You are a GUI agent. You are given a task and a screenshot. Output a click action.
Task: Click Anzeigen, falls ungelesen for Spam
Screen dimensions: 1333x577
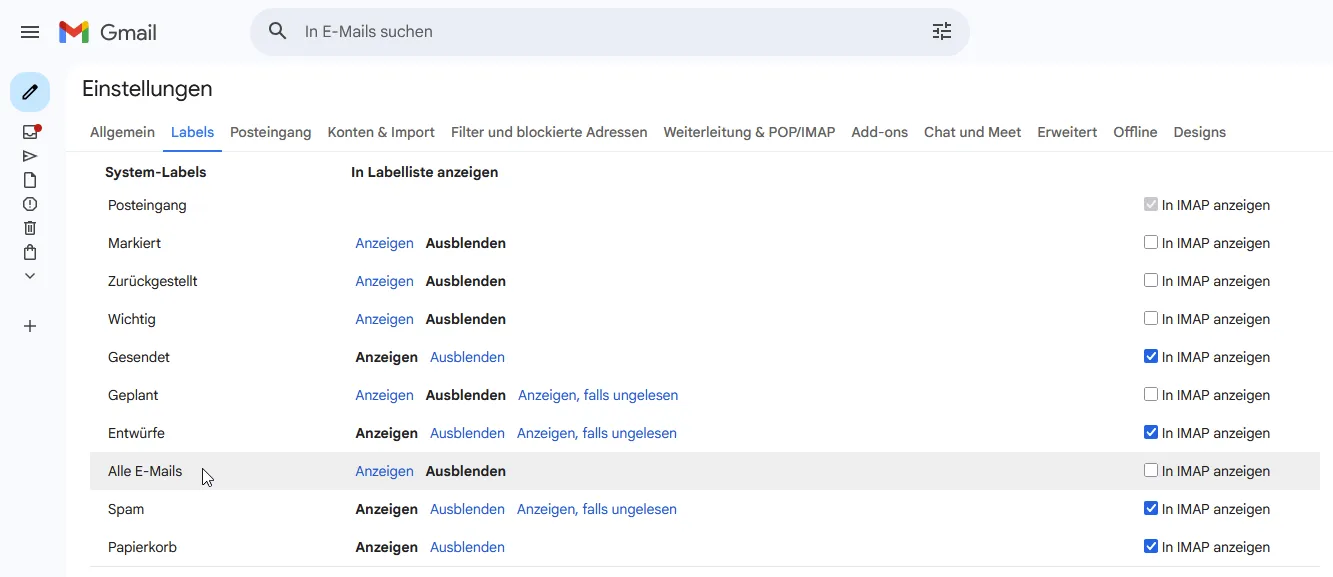pyautogui.click(x=596, y=509)
